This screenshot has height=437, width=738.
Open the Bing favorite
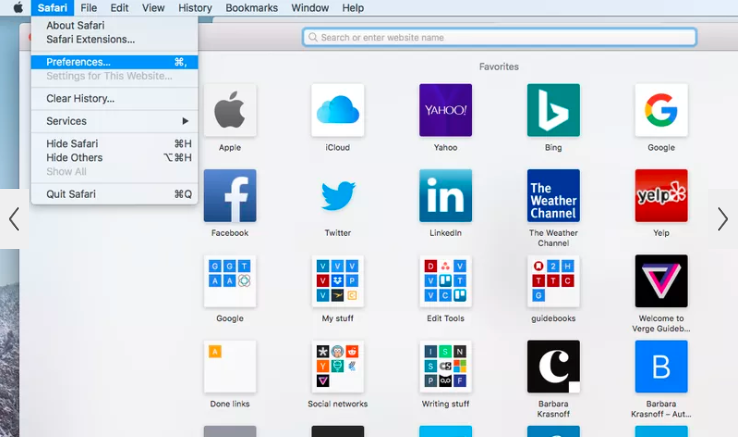[x=553, y=110]
